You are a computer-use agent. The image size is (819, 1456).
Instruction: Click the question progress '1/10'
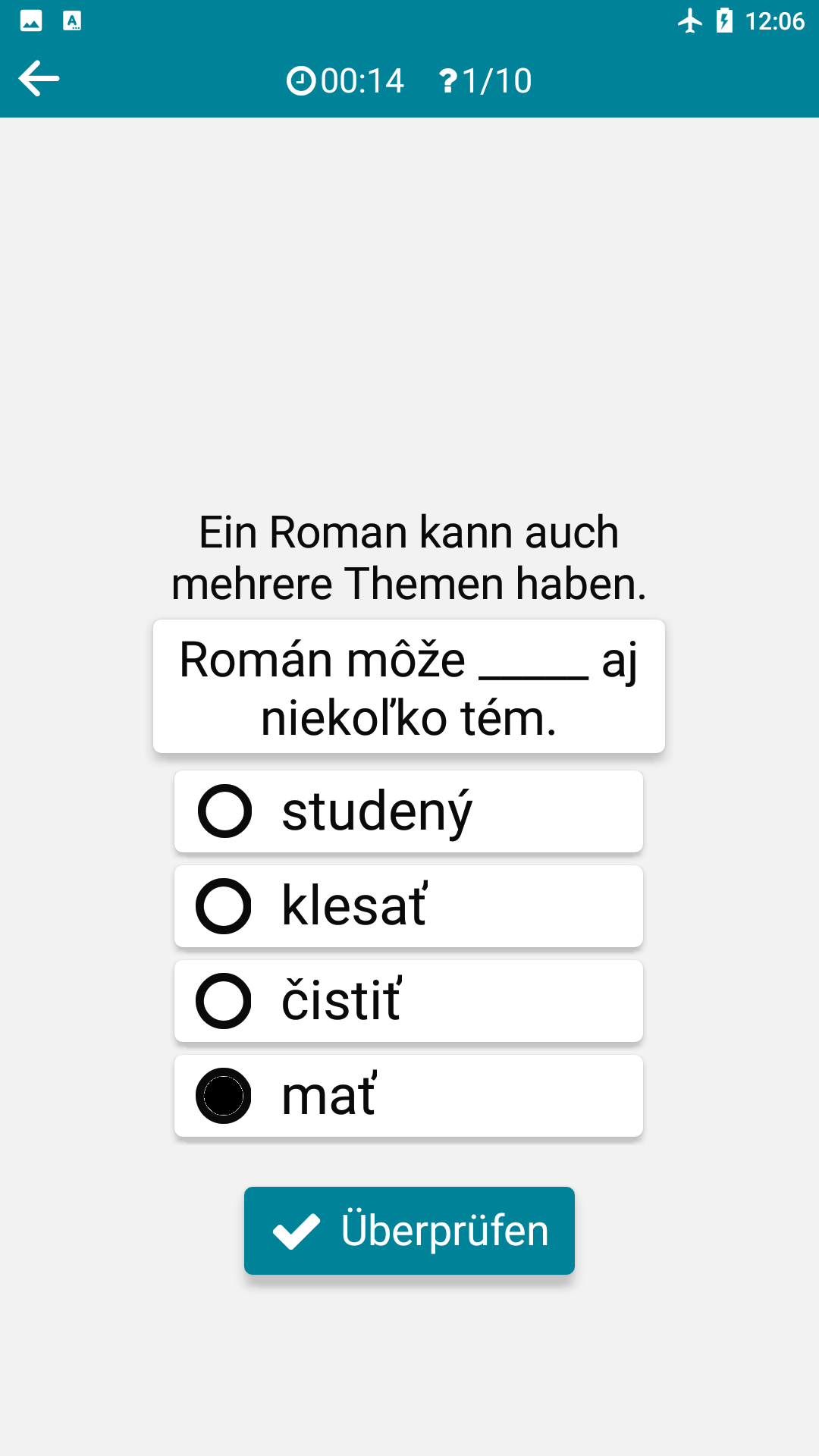[497, 80]
